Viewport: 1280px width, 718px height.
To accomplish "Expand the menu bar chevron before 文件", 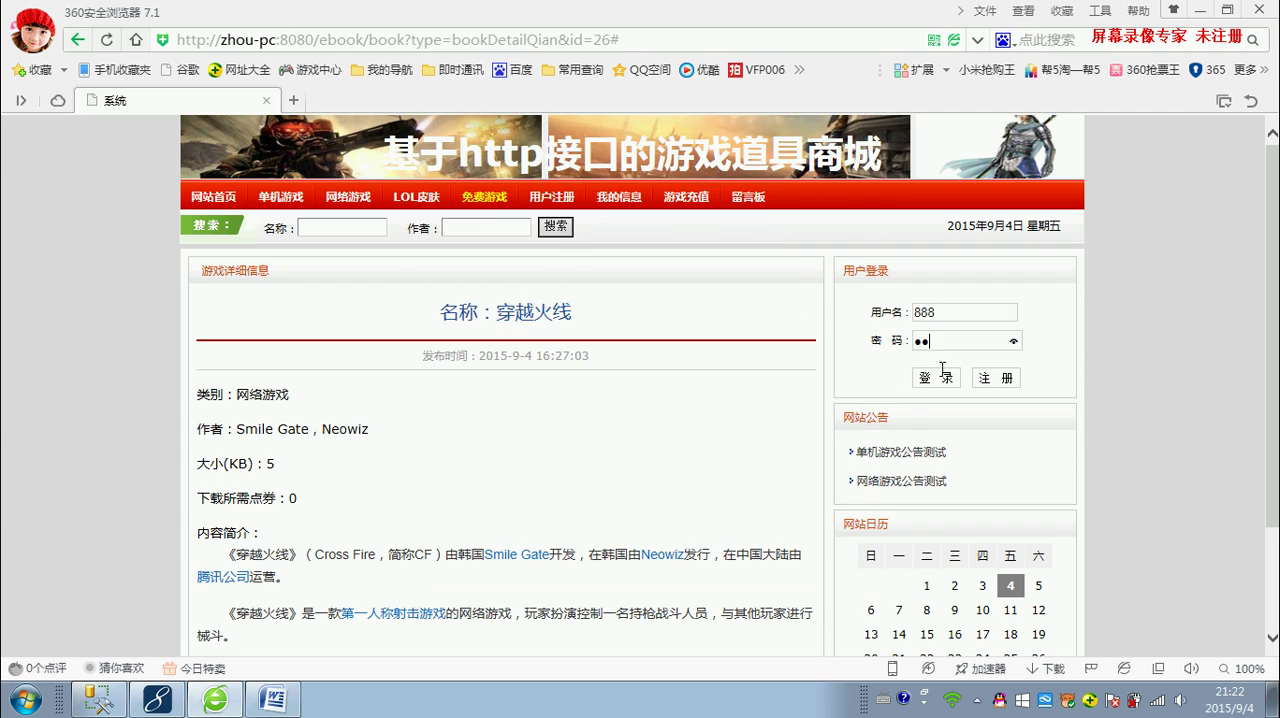I will pos(960,11).
